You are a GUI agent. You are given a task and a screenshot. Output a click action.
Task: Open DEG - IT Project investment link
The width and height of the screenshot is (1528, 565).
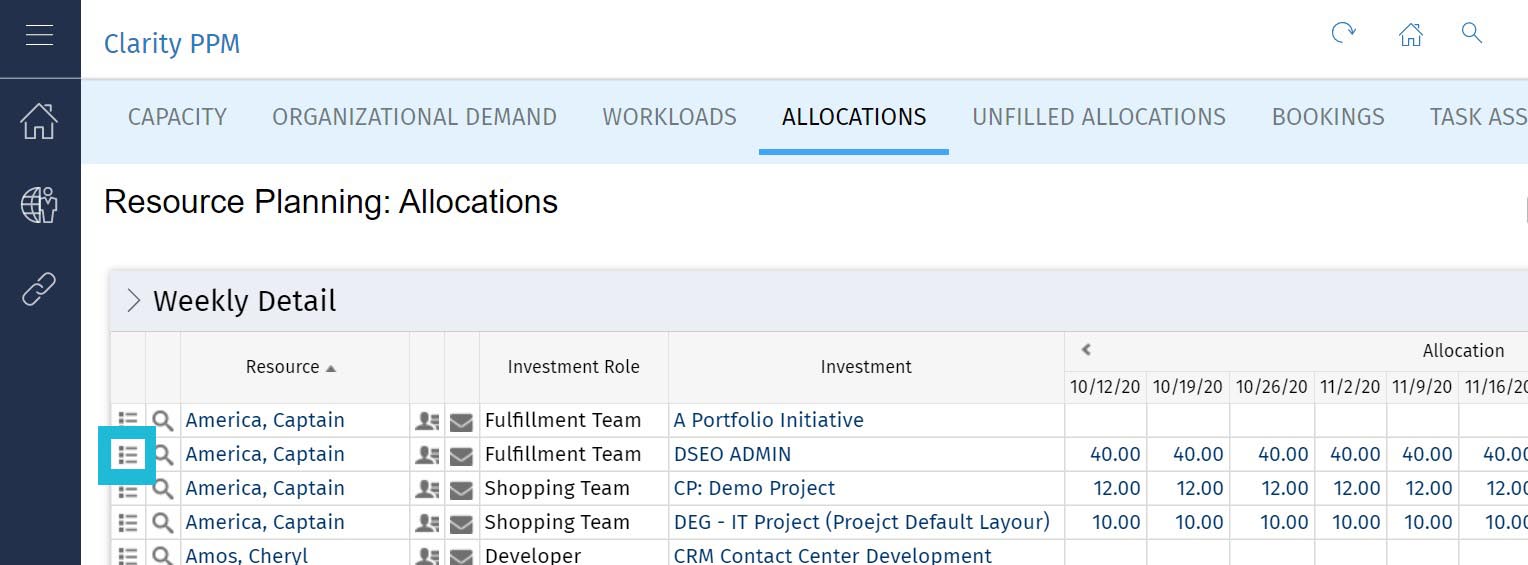(x=862, y=522)
